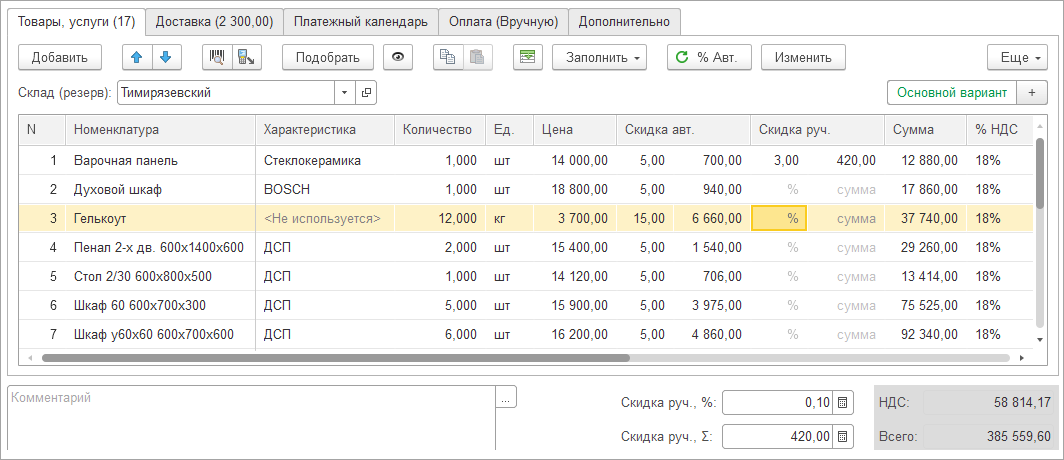Move the selected row up with the up arrow
This screenshot has height=460, width=1064.
pyautogui.click(x=137, y=57)
